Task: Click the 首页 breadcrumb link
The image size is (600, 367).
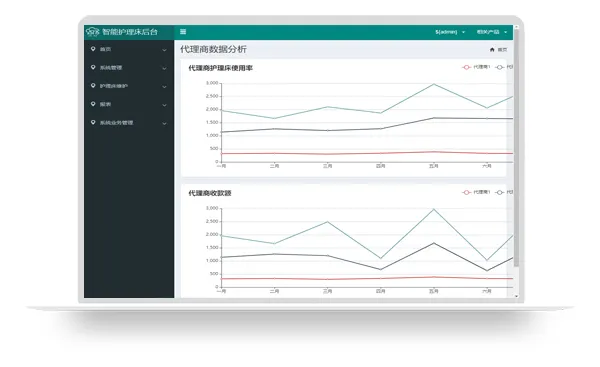Action: 502,49
